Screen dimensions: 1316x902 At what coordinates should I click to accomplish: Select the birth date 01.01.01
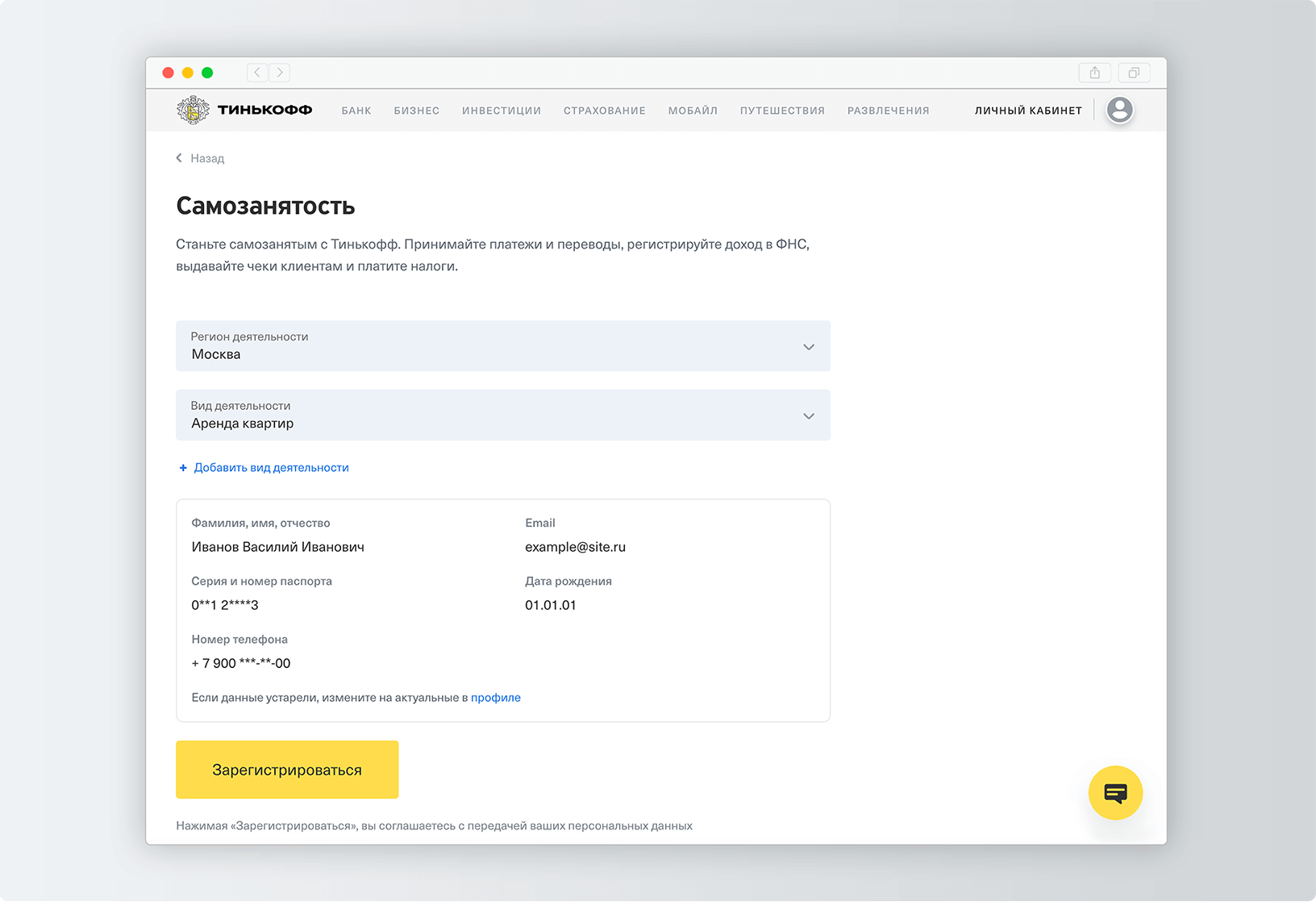pos(551,605)
